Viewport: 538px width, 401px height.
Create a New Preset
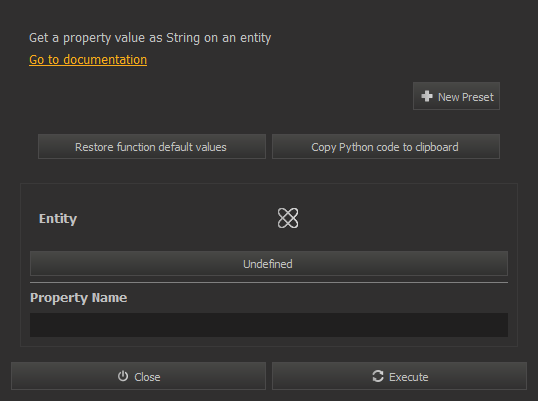point(456,96)
